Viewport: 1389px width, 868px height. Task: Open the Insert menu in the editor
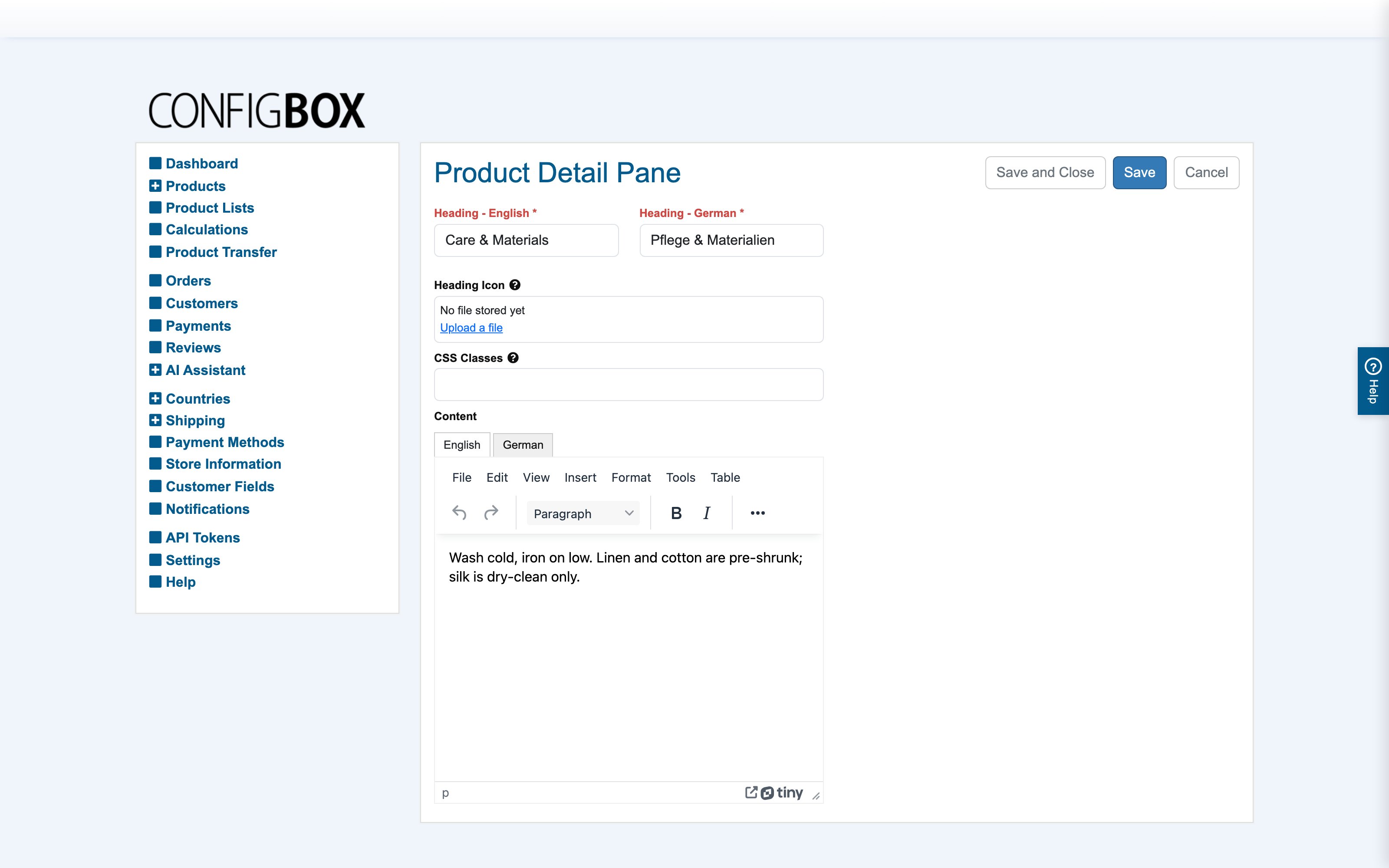point(580,477)
